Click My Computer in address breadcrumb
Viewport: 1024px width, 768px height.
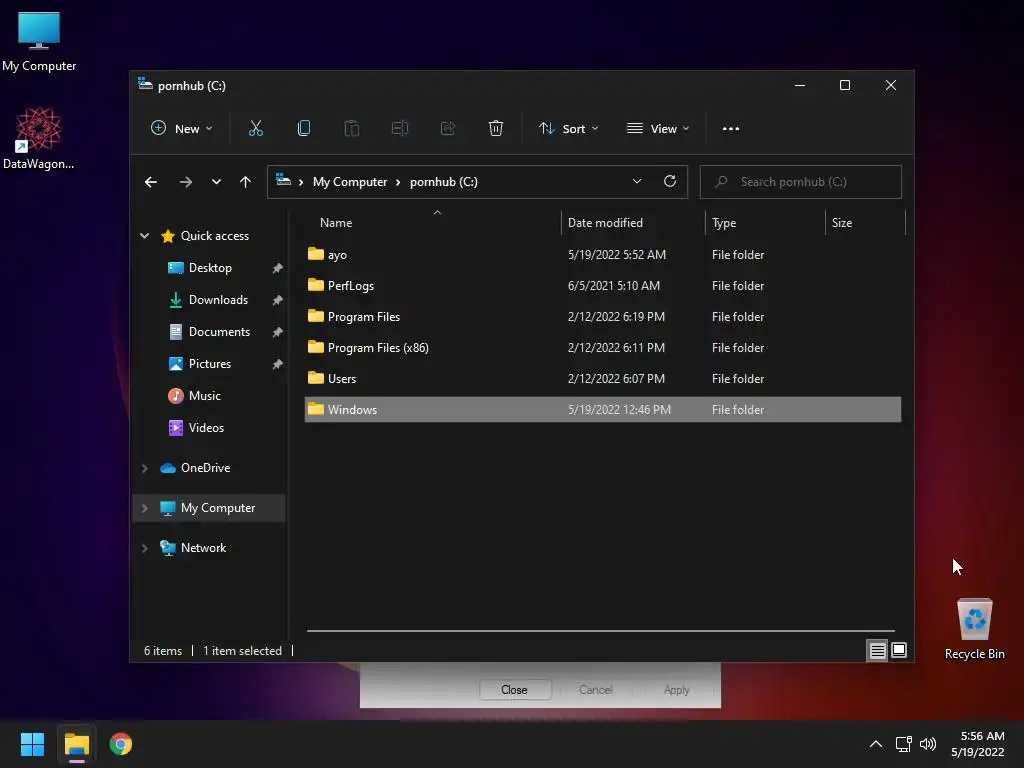pyautogui.click(x=350, y=182)
